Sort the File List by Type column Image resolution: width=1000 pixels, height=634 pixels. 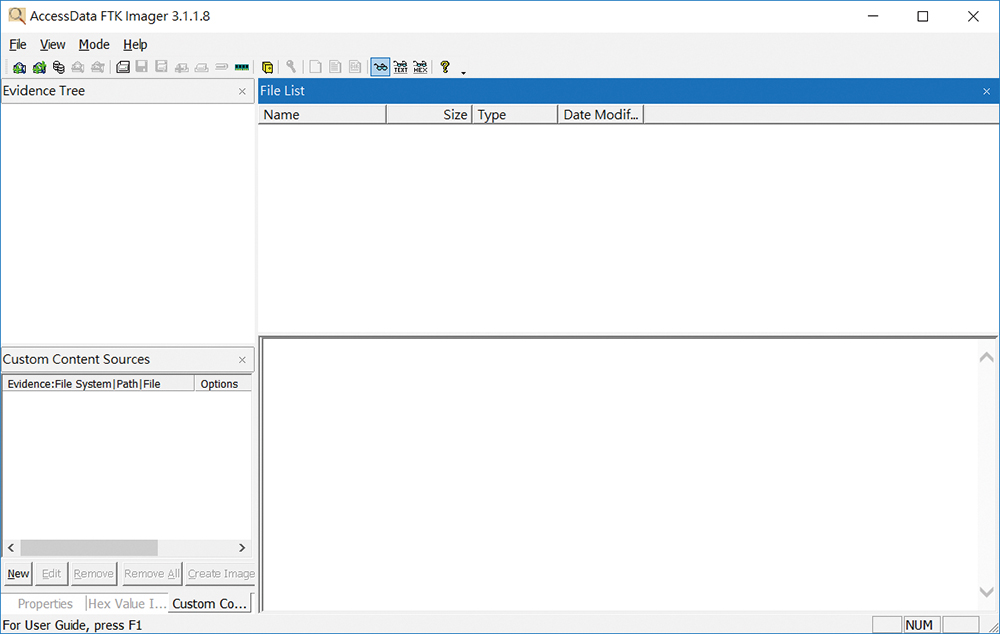(x=515, y=115)
